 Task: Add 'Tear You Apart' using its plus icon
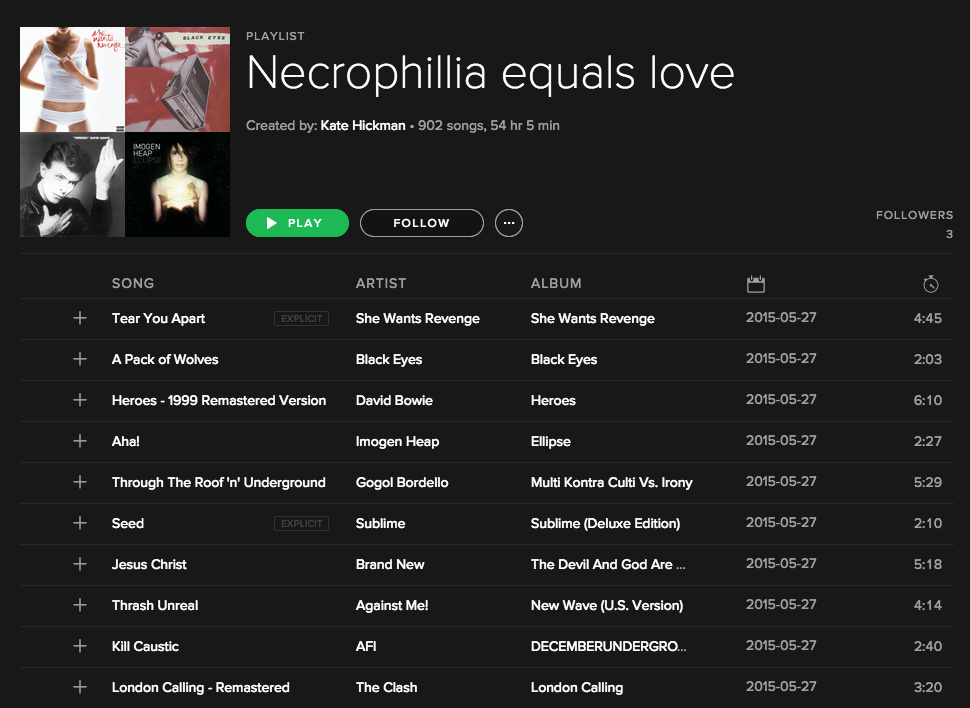click(x=80, y=318)
